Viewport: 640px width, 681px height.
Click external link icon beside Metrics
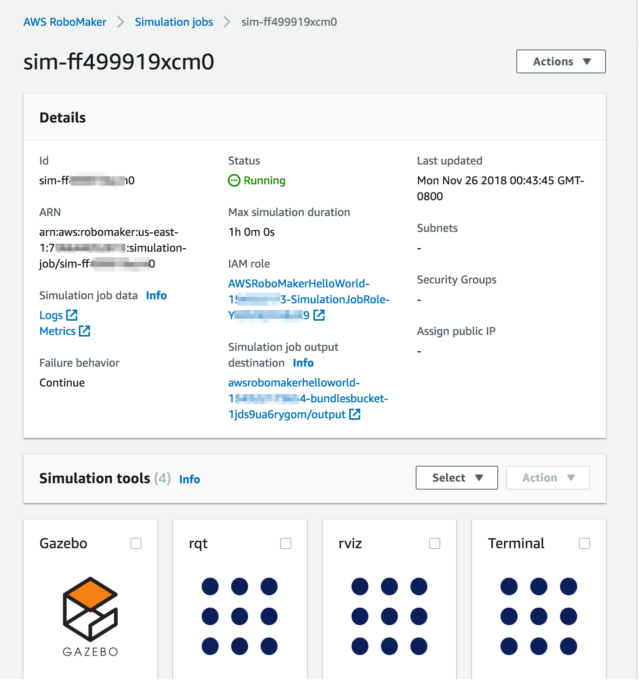point(84,331)
